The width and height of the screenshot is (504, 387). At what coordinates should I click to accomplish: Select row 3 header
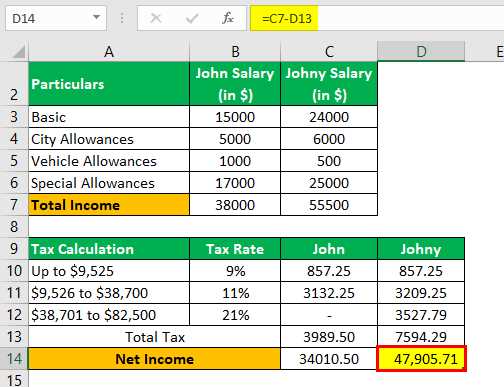point(14,117)
